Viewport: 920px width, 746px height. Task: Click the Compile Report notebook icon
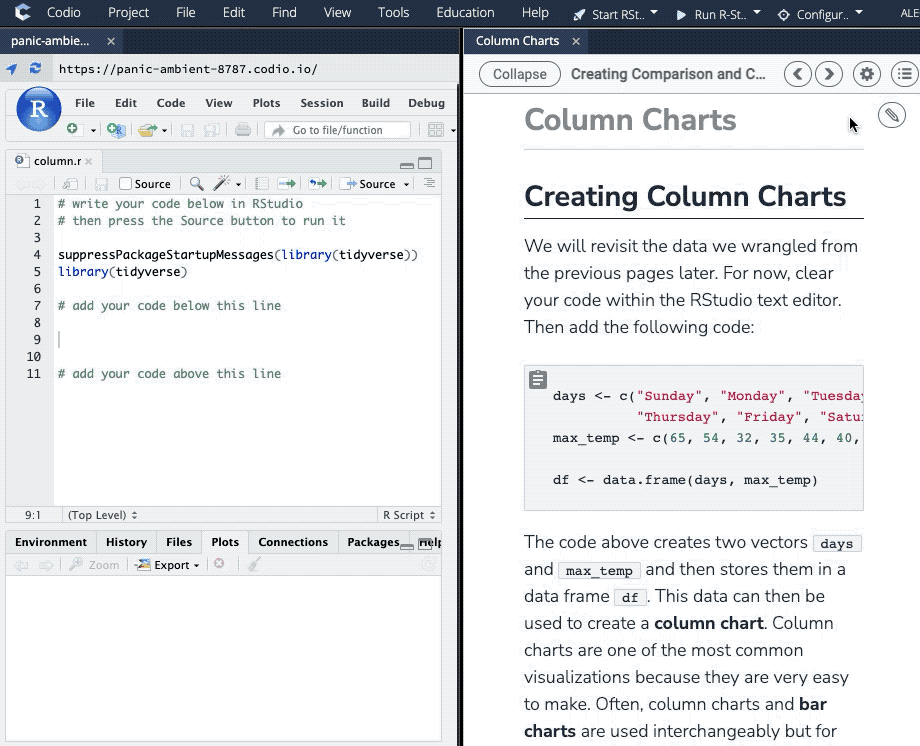pos(262,184)
